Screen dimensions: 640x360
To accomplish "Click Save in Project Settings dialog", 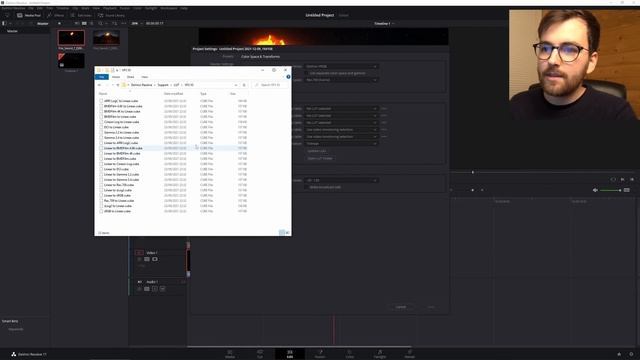I will (x=431, y=307).
